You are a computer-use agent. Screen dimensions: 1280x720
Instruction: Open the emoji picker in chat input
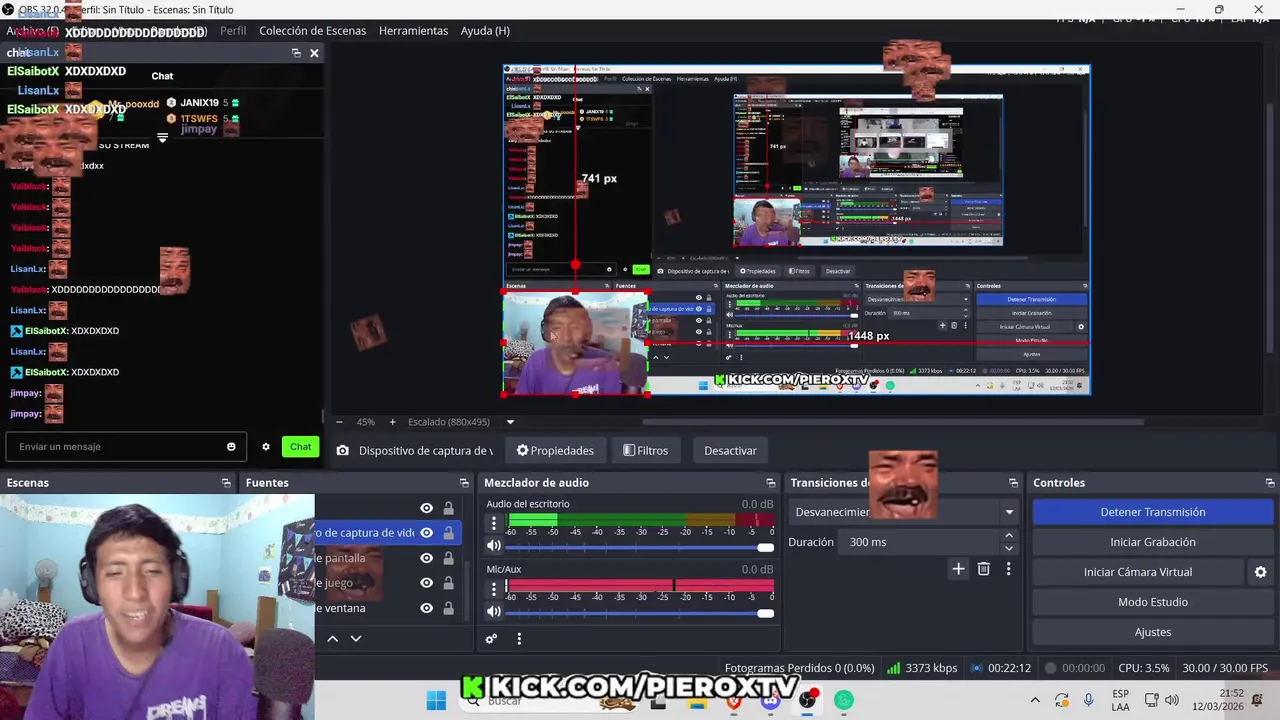tap(231, 447)
